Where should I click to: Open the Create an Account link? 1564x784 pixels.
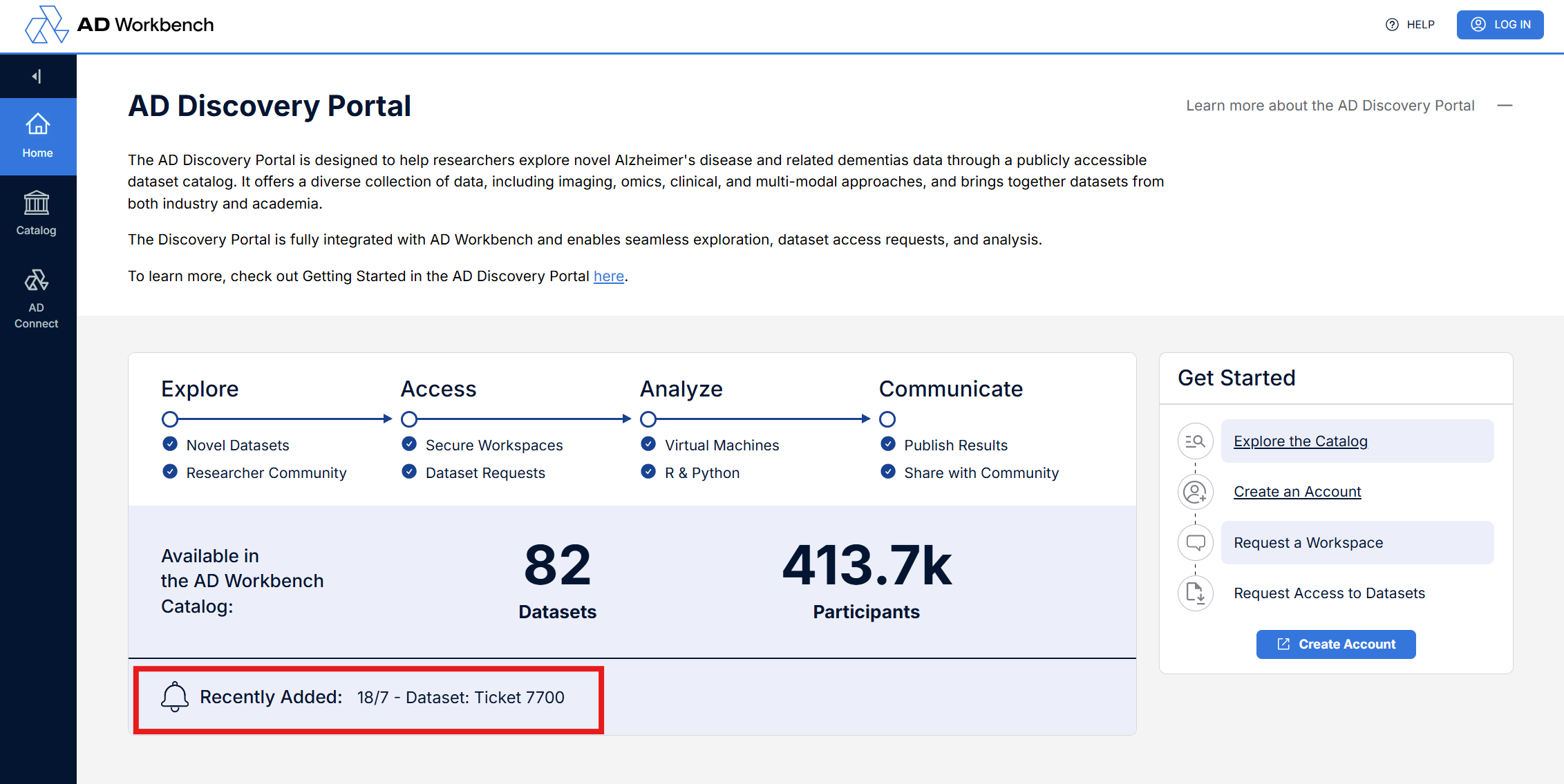coord(1297,492)
